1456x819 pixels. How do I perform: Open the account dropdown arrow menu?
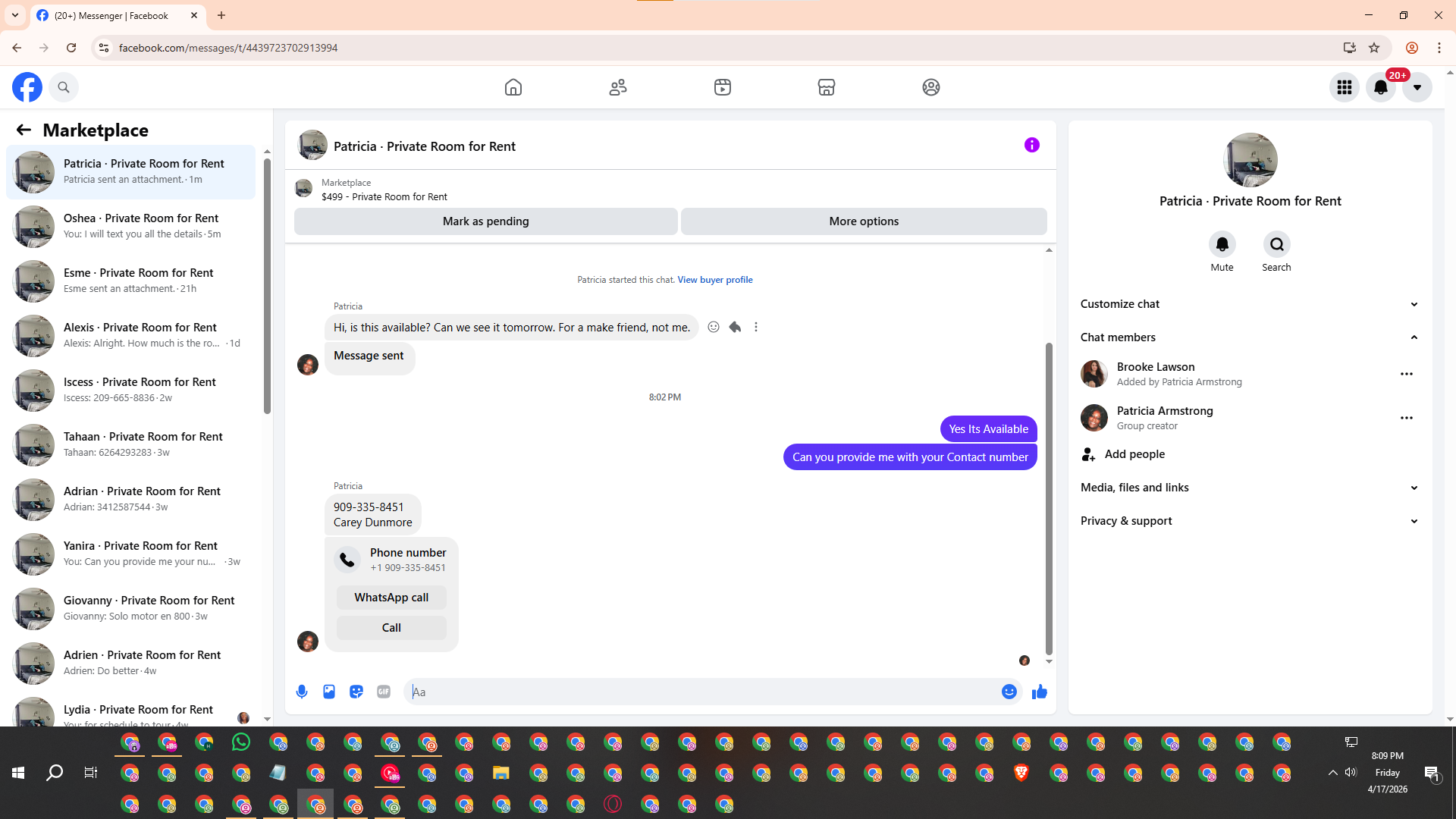click(x=1417, y=87)
